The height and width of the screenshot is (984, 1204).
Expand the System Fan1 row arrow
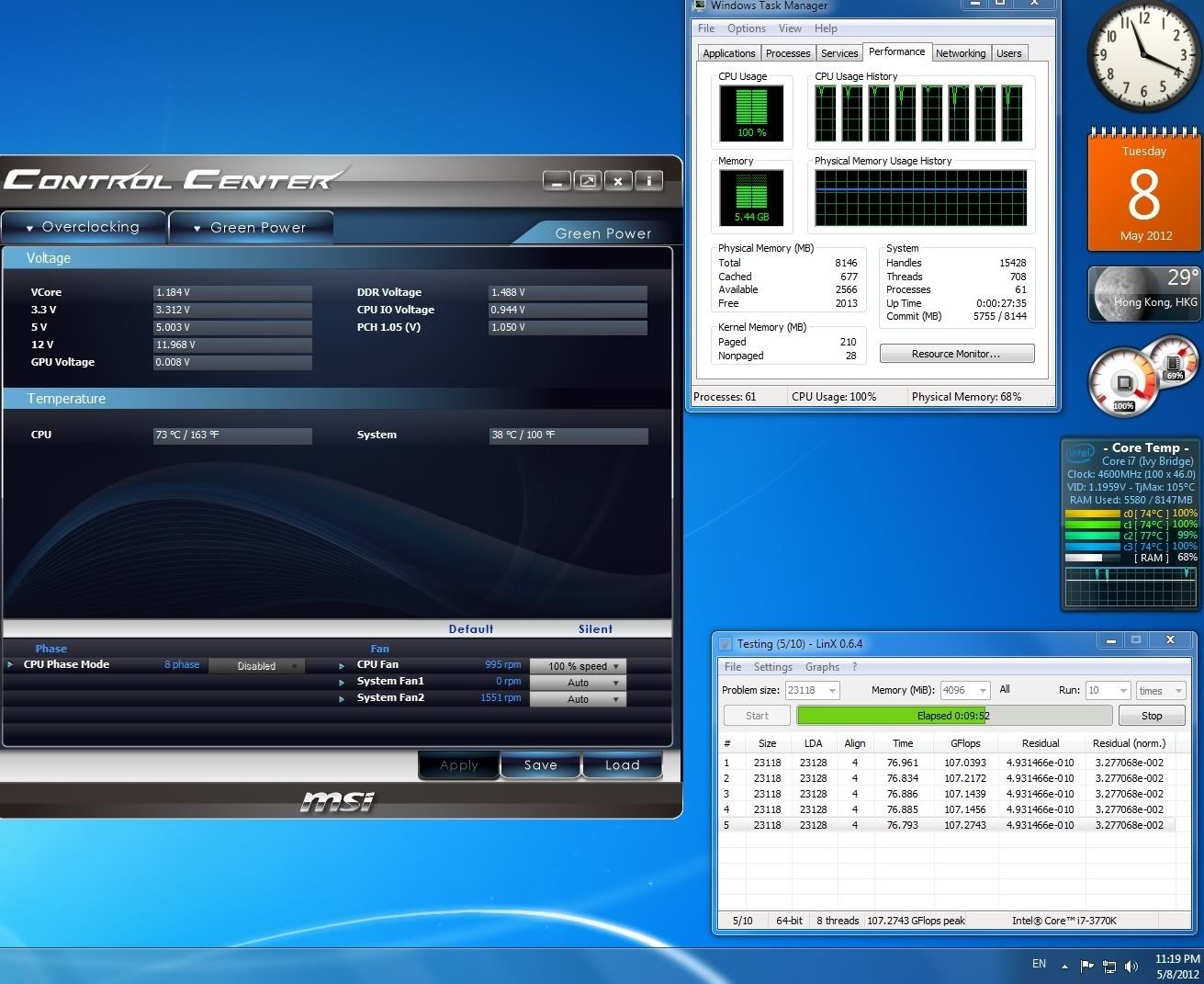coord(342,682)
